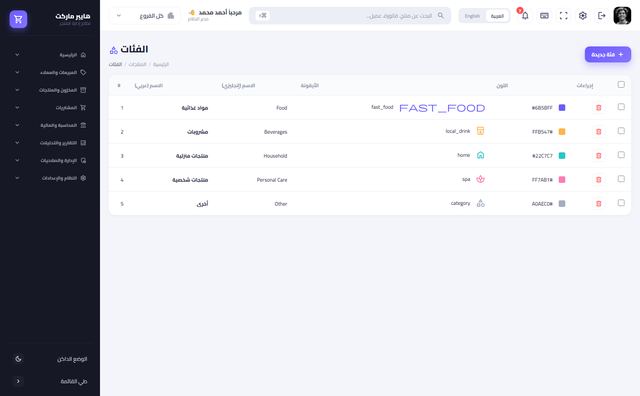The height and width of the screenshot is (396, 640).
Task: Check the Food row checkbox
Action: click(621, 107)
